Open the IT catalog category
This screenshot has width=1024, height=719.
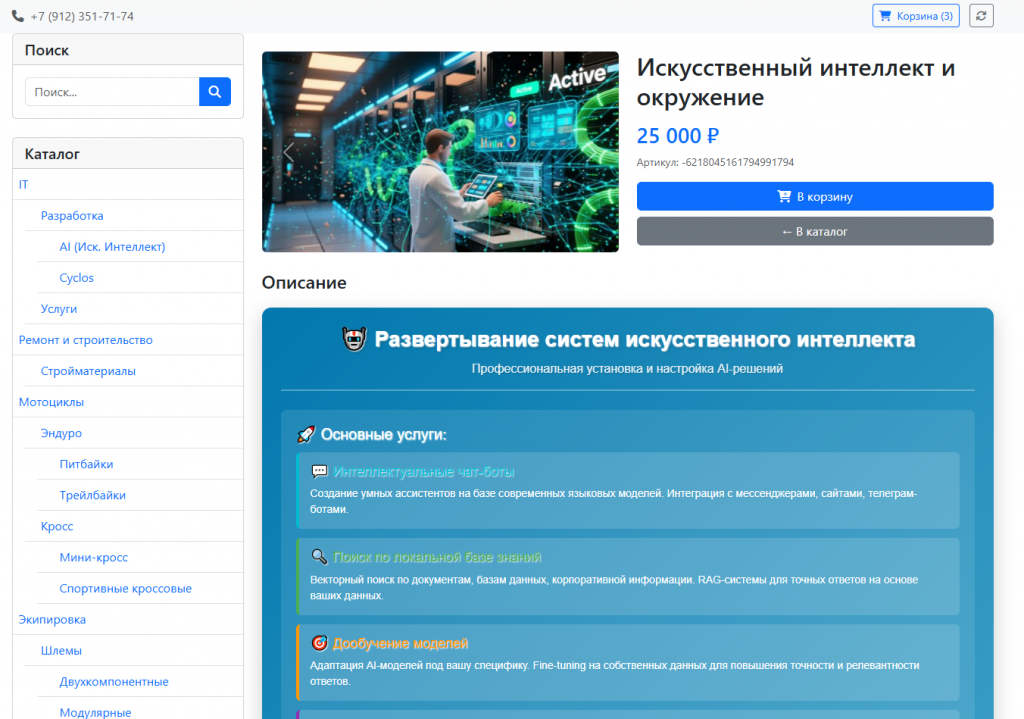24,184
